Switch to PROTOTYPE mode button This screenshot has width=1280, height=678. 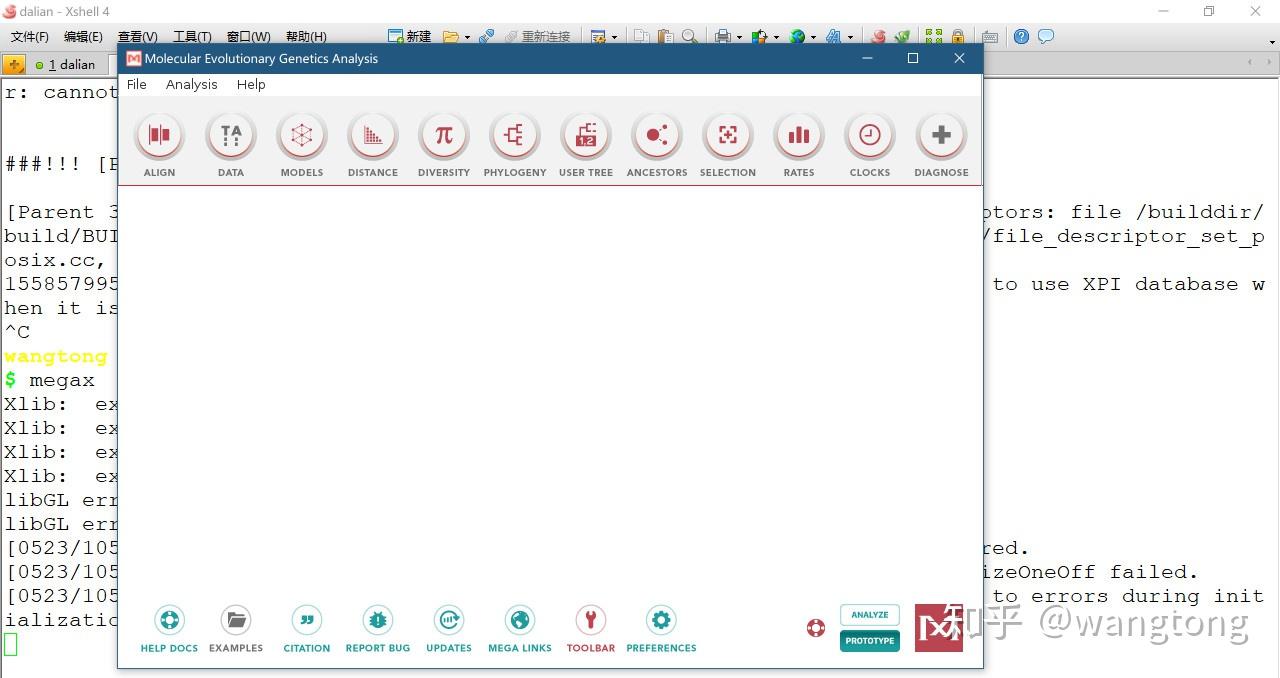pyautogui.click(x=870, y=641)
